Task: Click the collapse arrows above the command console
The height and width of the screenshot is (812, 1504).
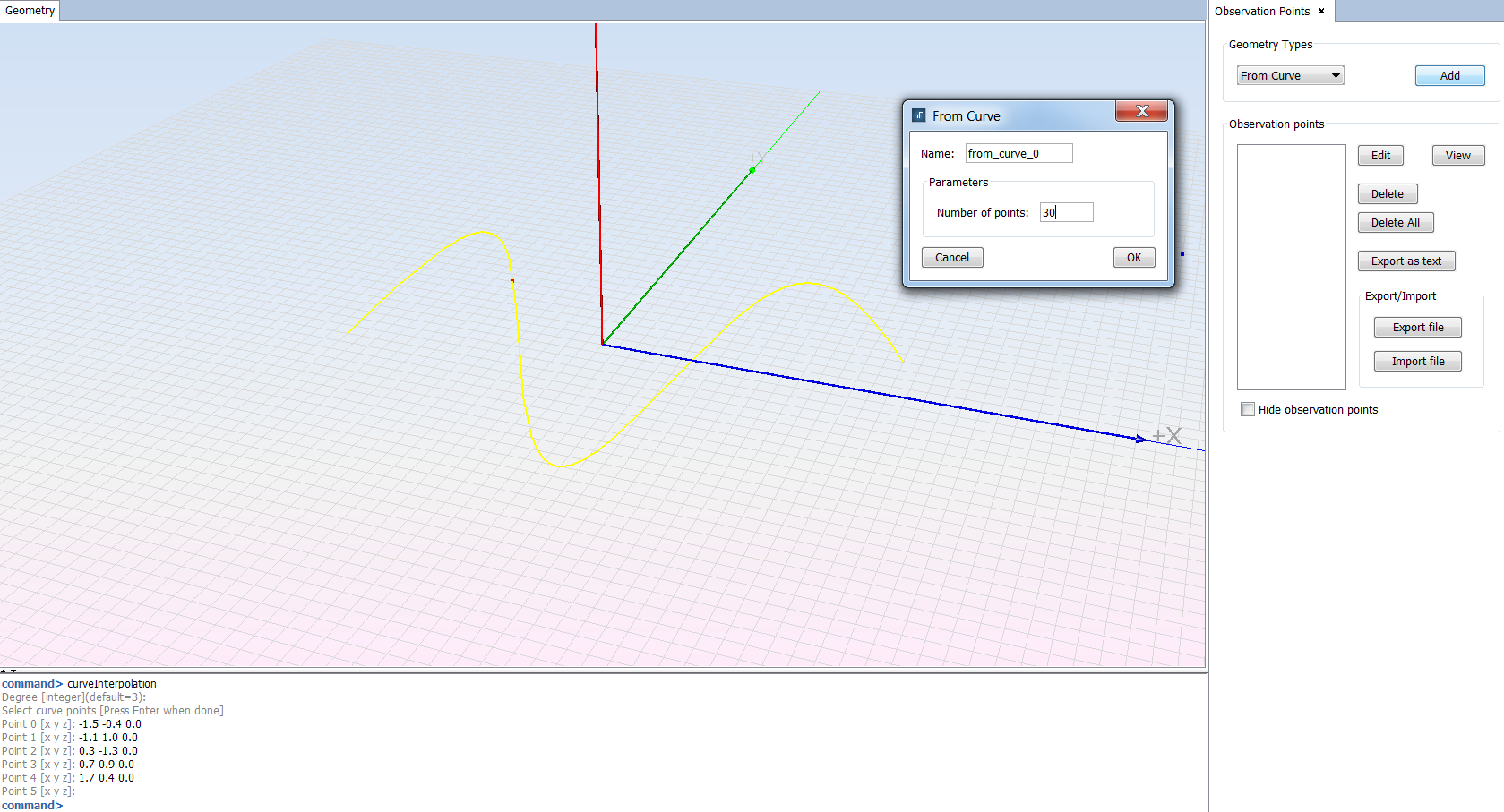Action: (8, 671)
